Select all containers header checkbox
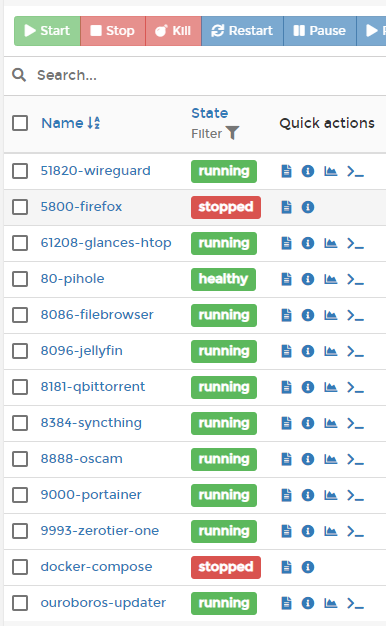The height and width of the screenshot is (626, 390). pyautogui.click(x=20, y=123)
